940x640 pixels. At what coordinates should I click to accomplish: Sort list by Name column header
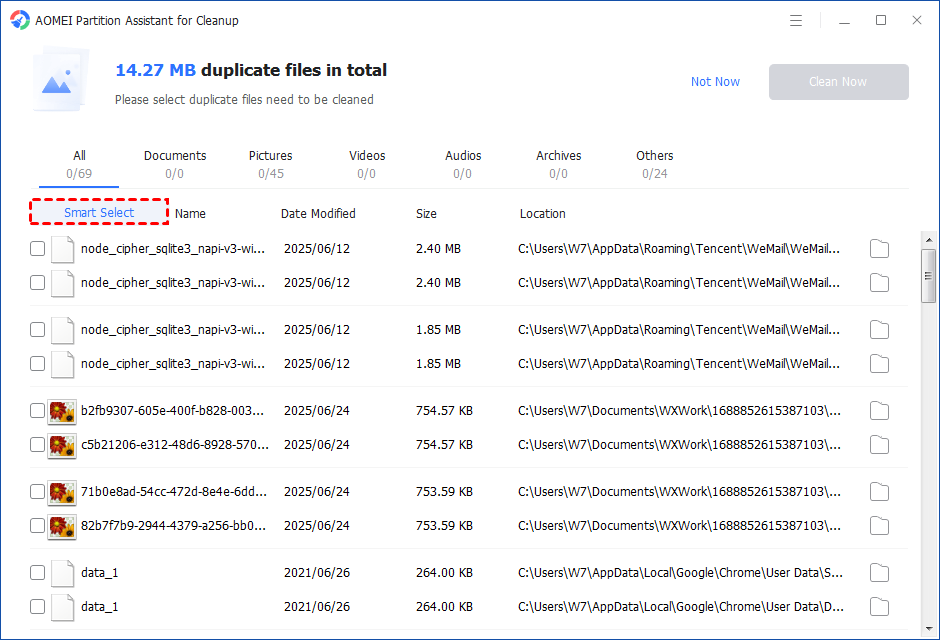coord(190,213)
